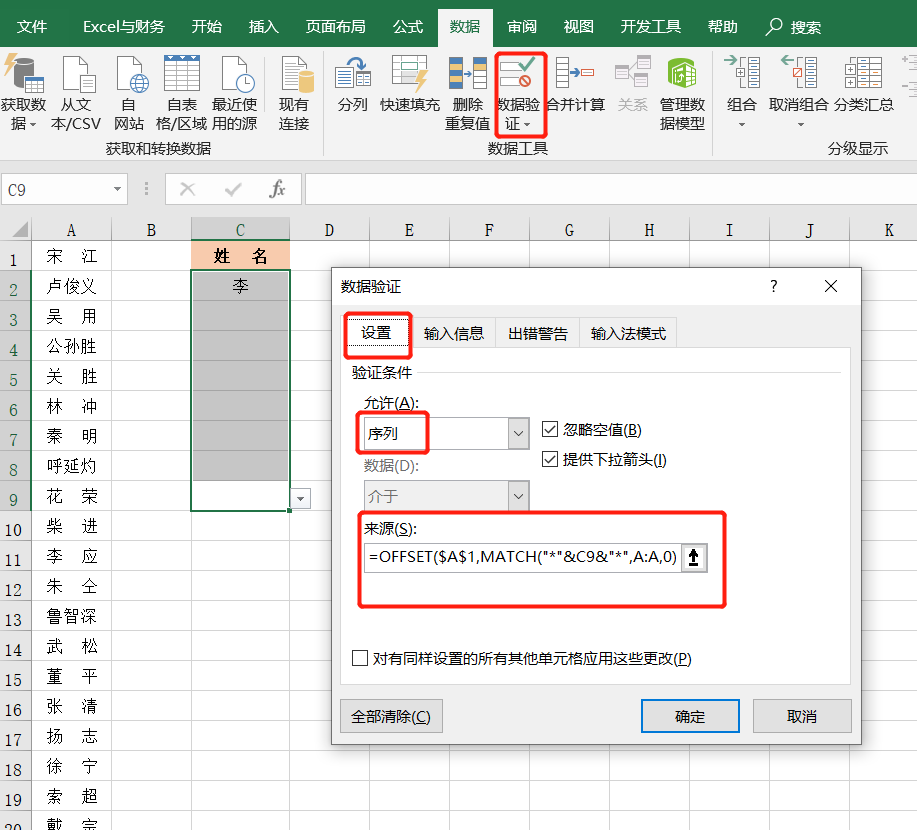
Task: Switch to the 设置 tab
Action: tap(376, 333)
